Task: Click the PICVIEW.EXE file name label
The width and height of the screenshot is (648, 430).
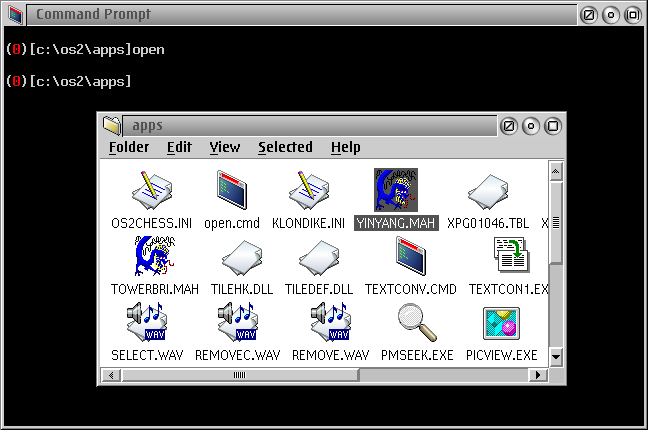Action: tap(501, 355)
